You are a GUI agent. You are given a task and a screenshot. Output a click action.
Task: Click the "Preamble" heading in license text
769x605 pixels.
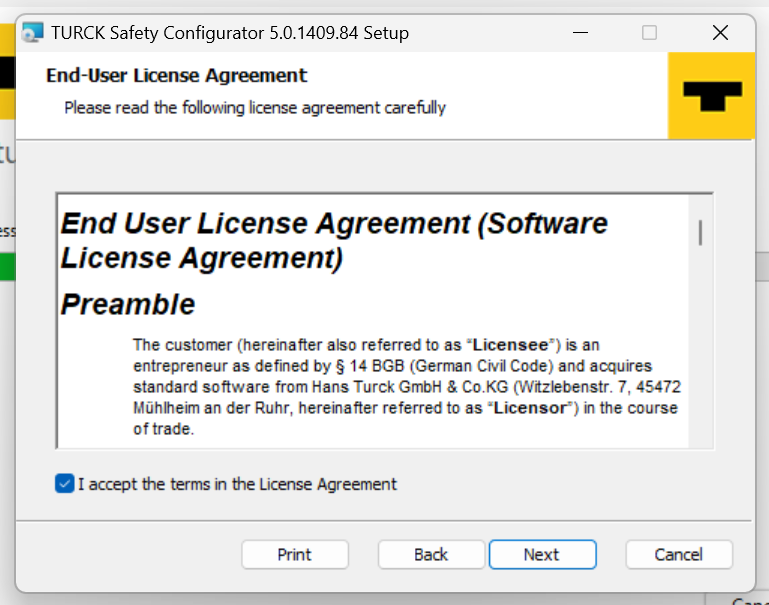click(128, 304)
